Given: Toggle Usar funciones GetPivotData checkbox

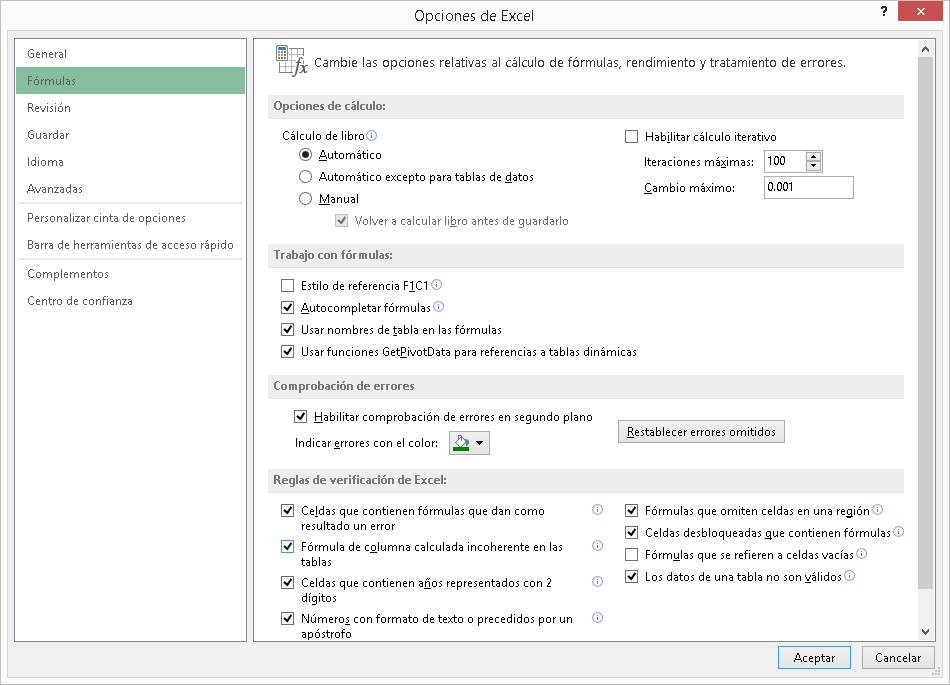Looking at the screenshot, I should 287,351.
